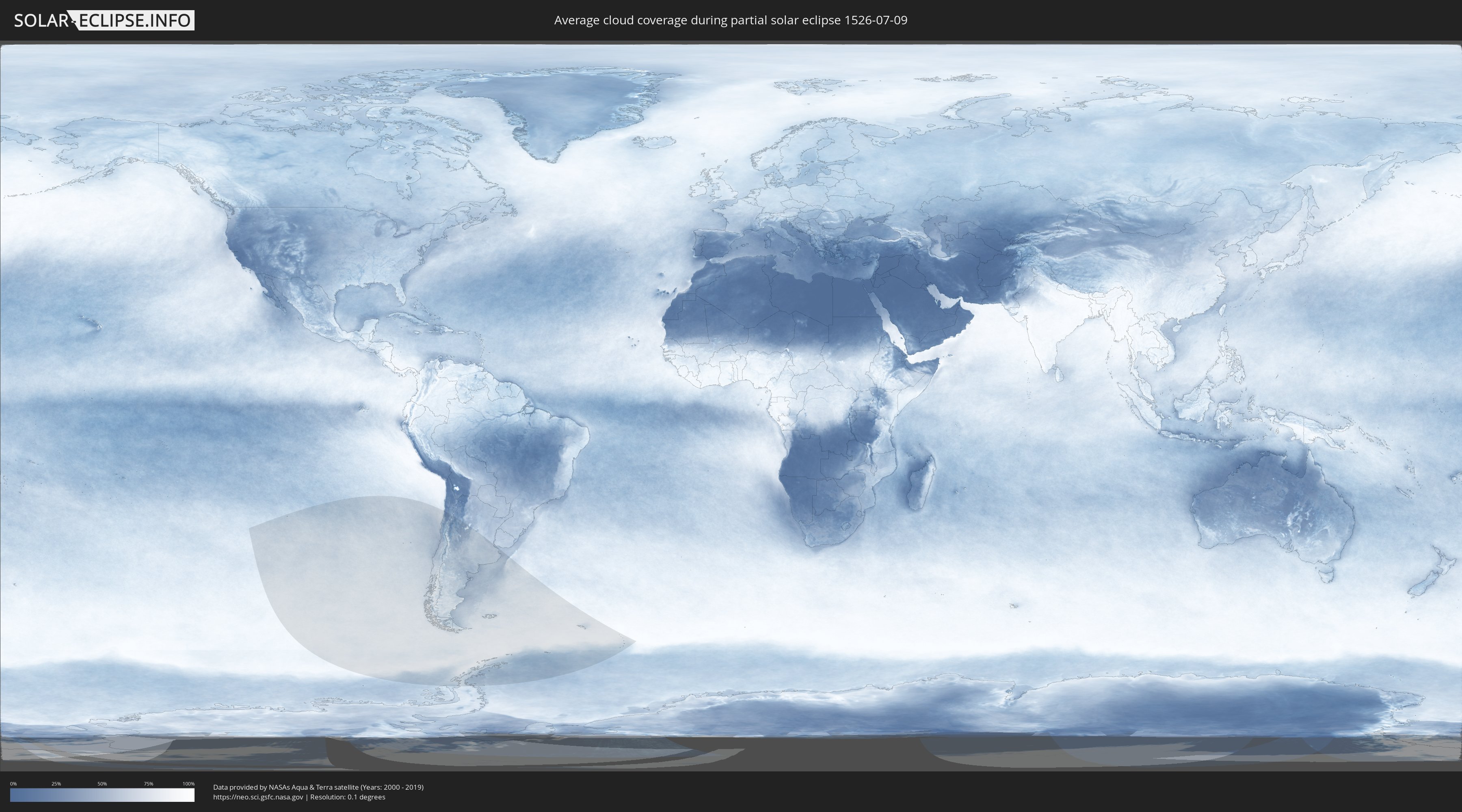This screenshot has width=1462, height=812.
Task: Click the 75% legend label
Action: pos(148,784)
